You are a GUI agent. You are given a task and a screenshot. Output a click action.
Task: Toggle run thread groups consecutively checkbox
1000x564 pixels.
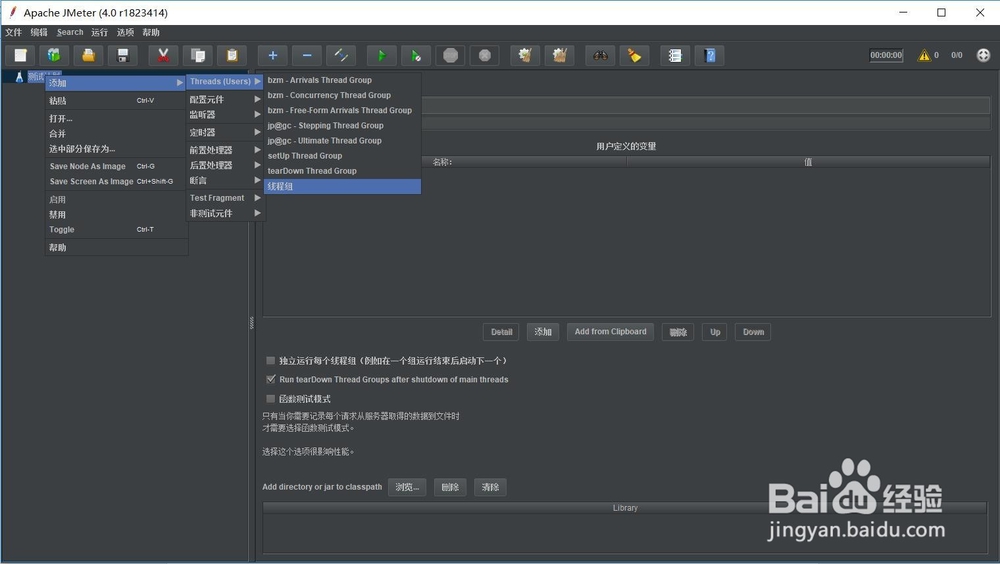[270, 360]
